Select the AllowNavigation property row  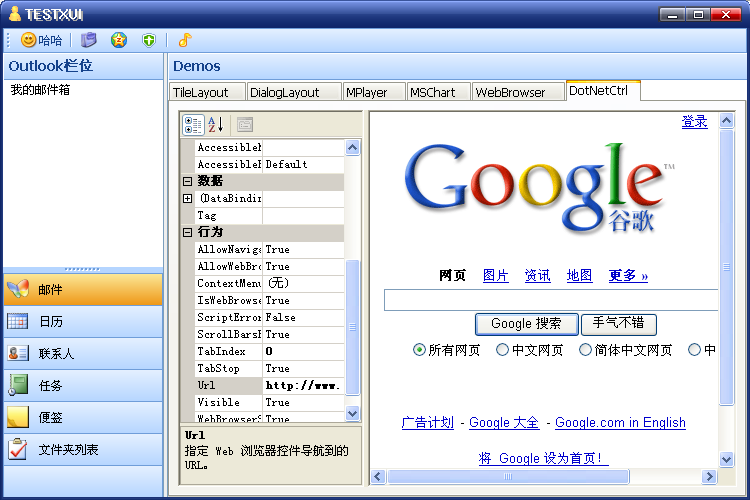click(x=269, y=249)
